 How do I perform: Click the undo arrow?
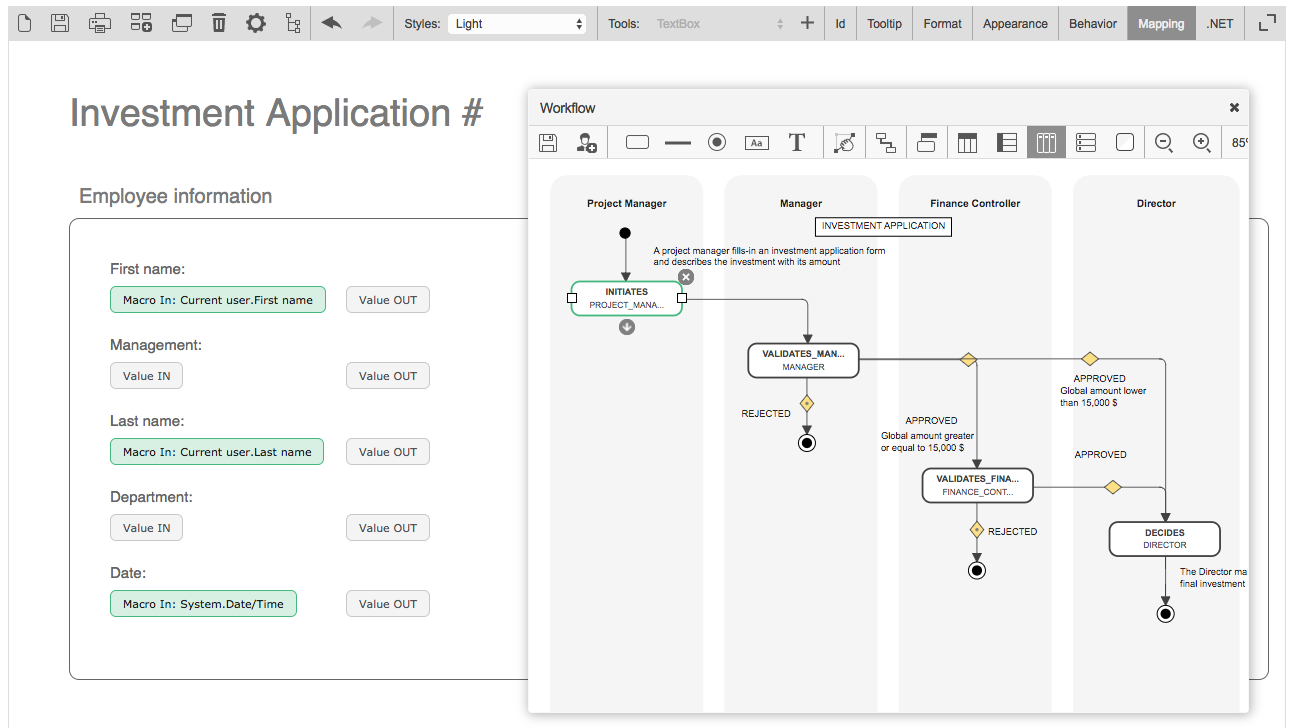tap(332, 23)
